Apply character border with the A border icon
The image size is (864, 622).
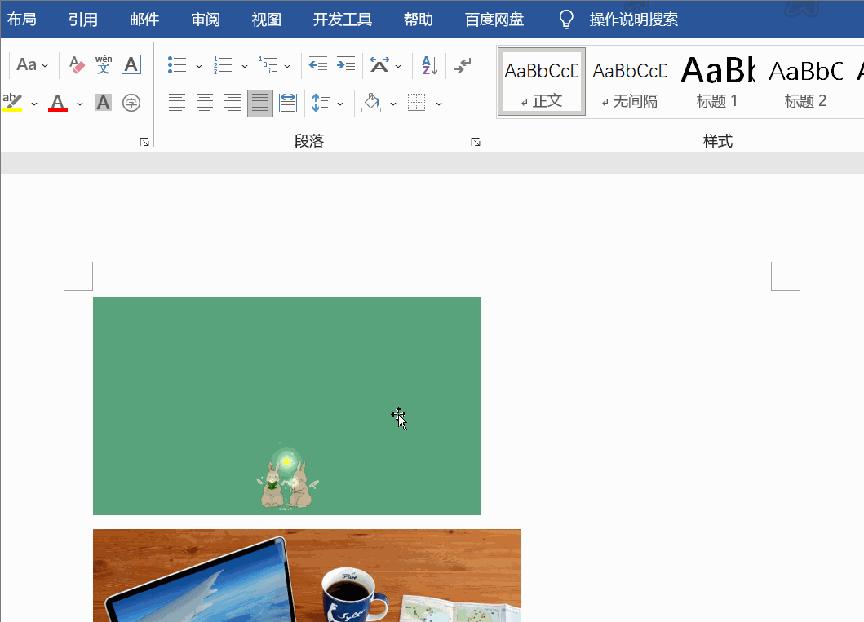(131, 67)
